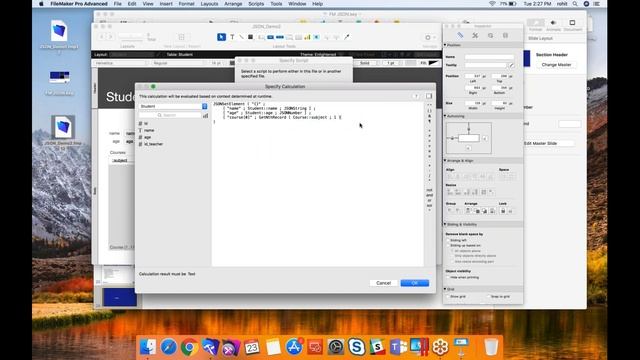Viewport: 640px width, 360px height.
Task: Collapse the Position section in Inspector
Action: 445,45
